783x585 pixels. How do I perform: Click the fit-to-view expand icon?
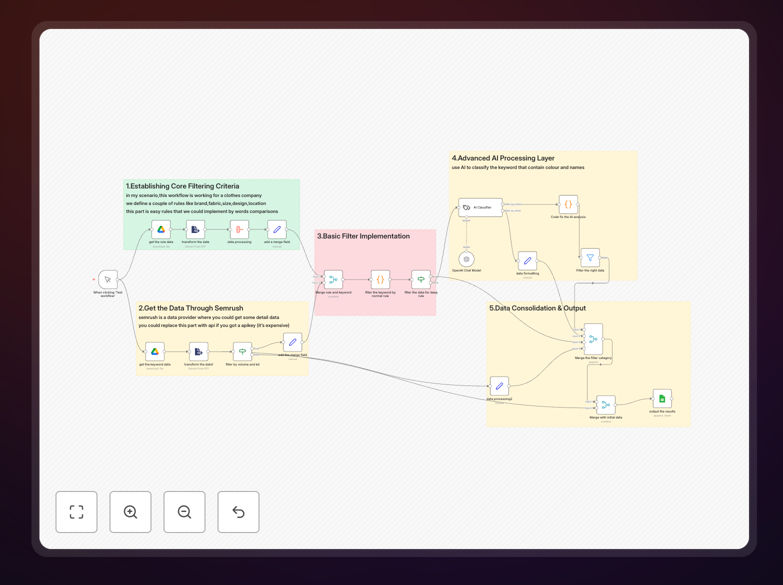click(x=76, y=512)
